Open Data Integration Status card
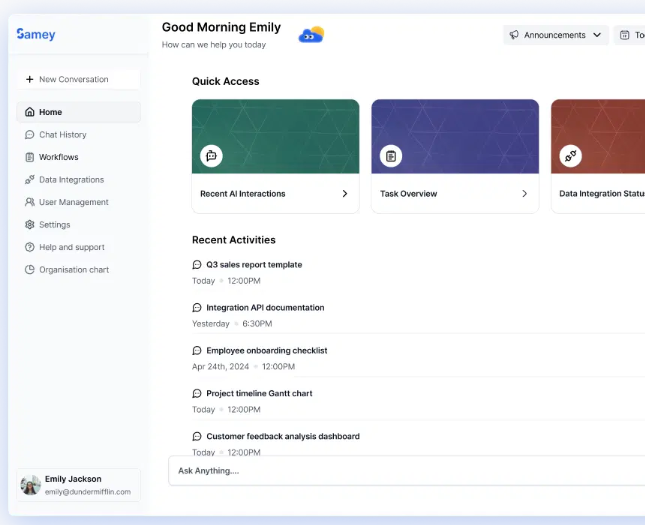This screenshot has height=525, width=645. tap(598, 156)
